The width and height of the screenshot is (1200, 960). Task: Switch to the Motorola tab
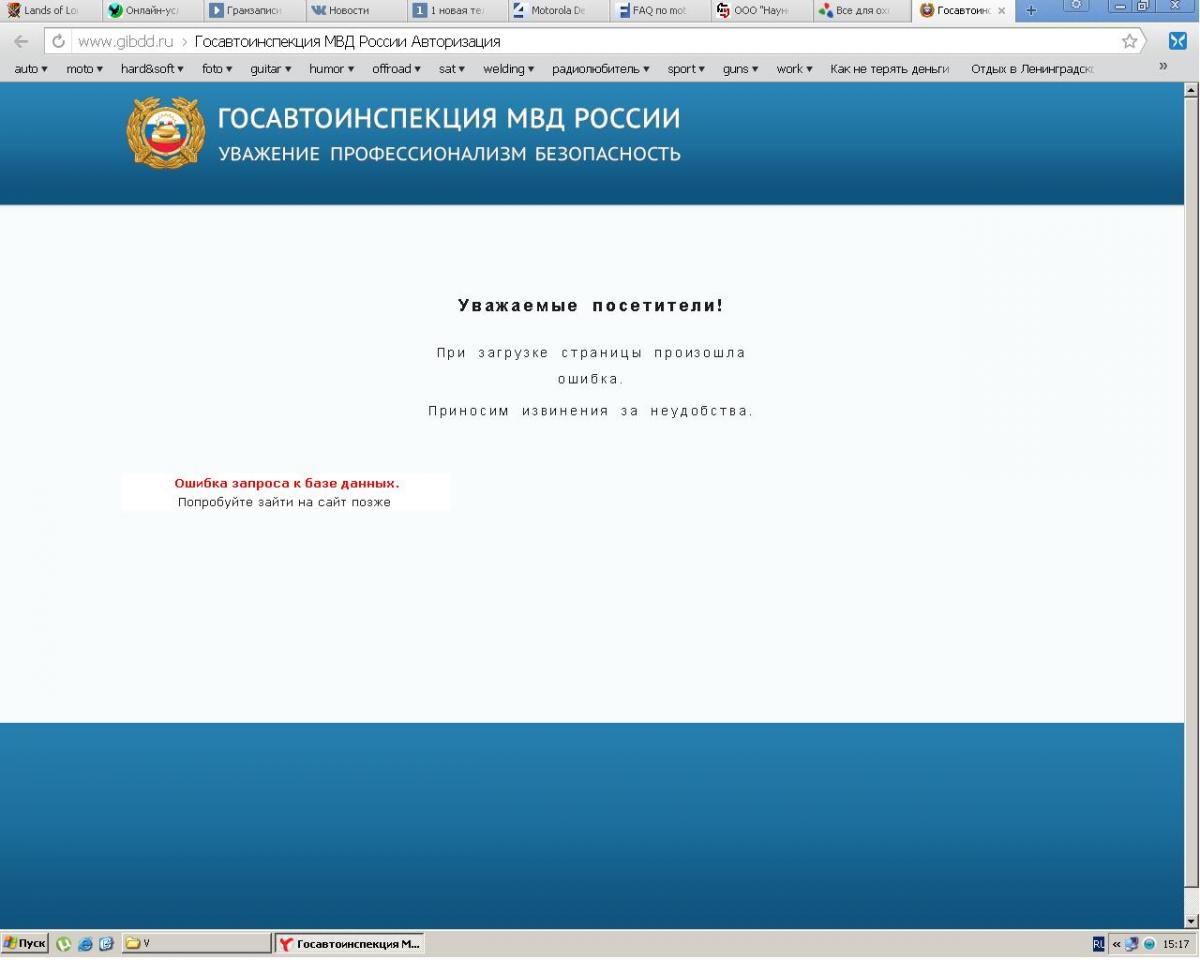[551, 11]
